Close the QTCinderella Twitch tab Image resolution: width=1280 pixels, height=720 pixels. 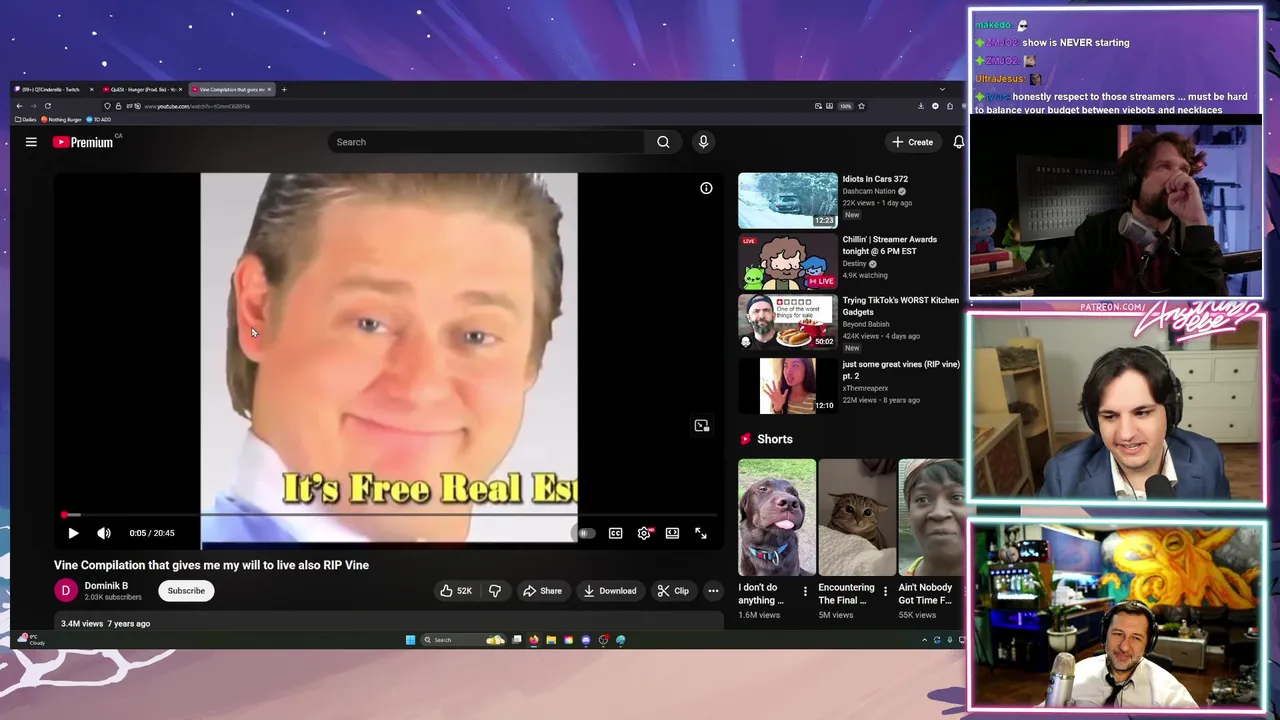click(x=91, y=90)
